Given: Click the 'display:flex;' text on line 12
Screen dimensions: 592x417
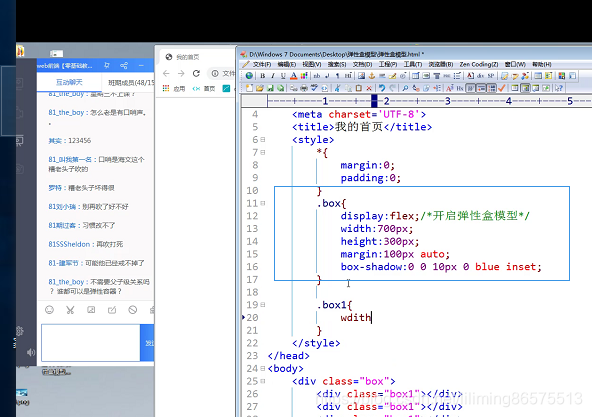Looking at the screenshot, I should click(x=380, y=216).
